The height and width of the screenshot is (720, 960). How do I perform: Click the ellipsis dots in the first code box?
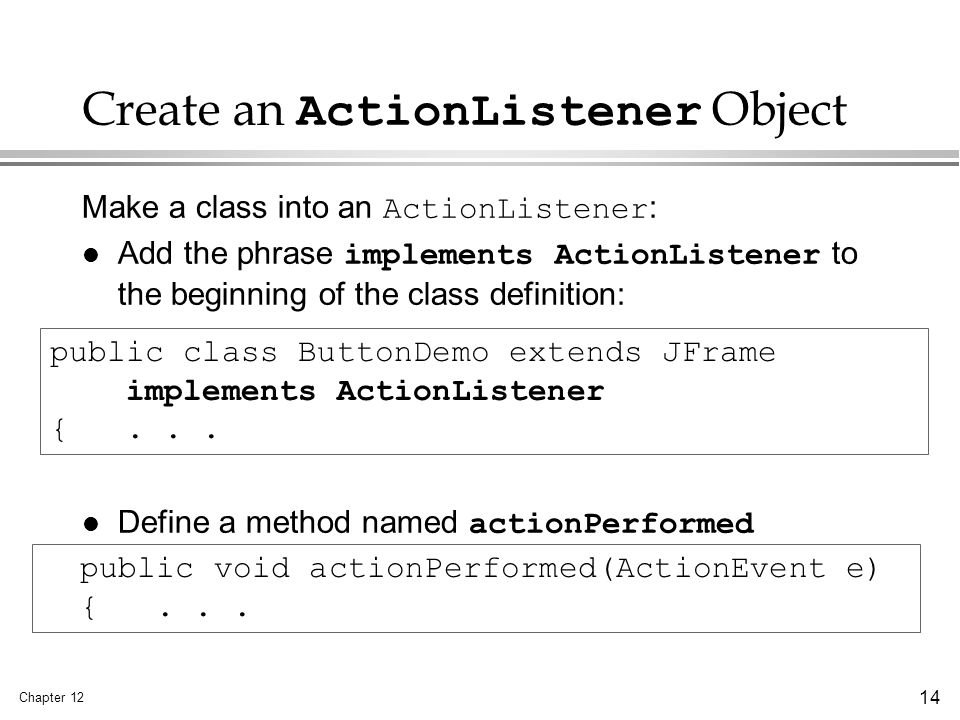point(173,436)
